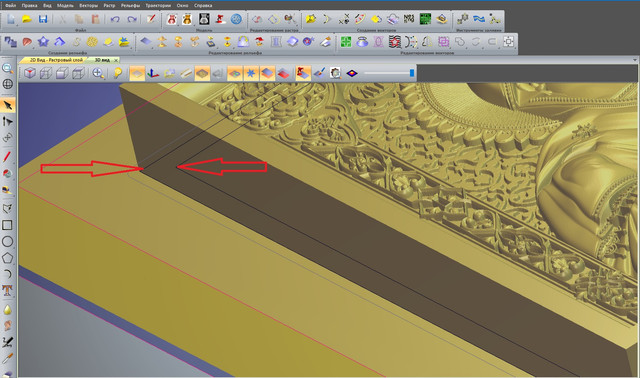Click the rainbow diamond colour shading icon

pos(352,73)
